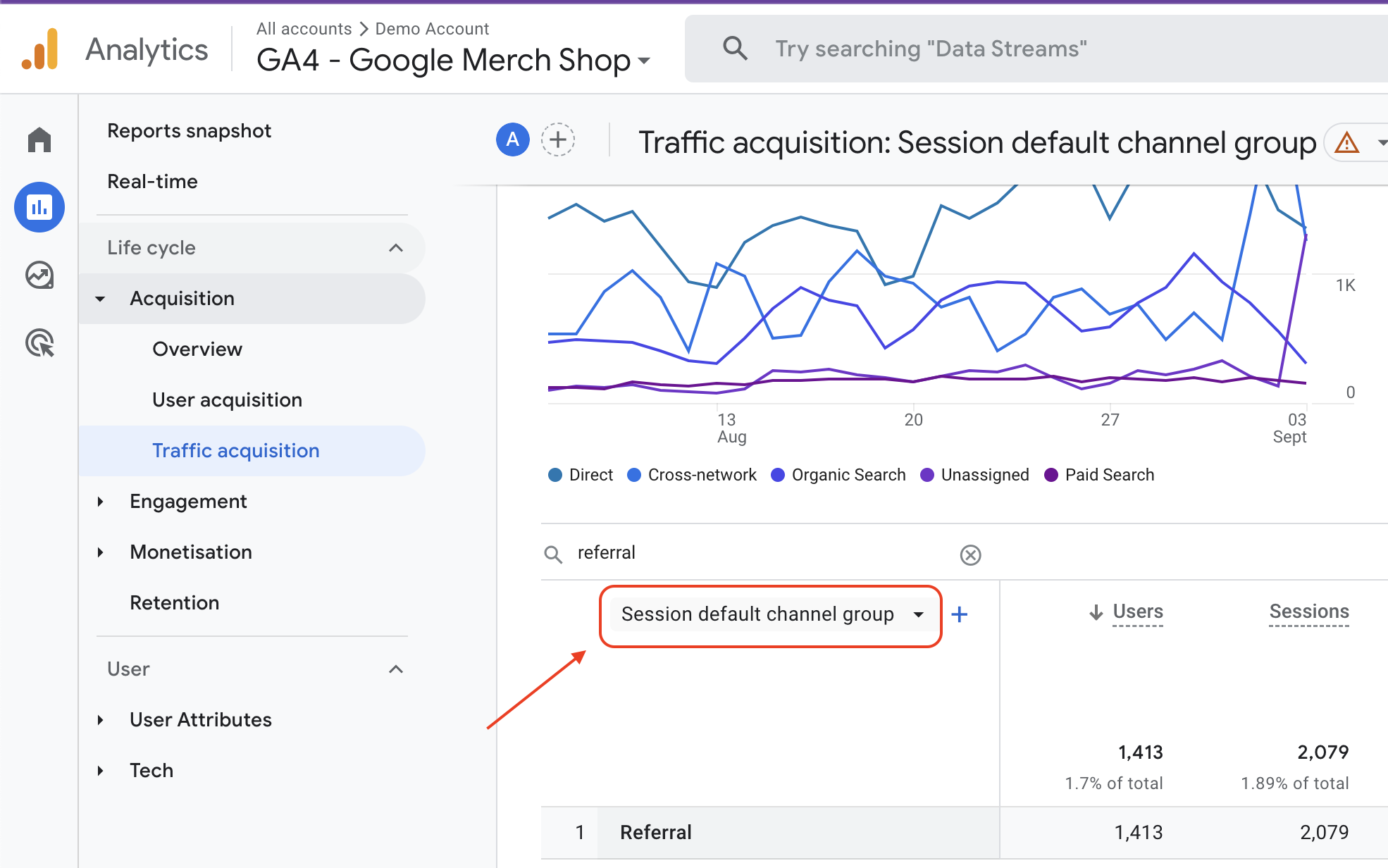The width and height of the screenshot is (1388, 868).
Task: Open the Explore icon in left rail
Action: click(39, 275)
